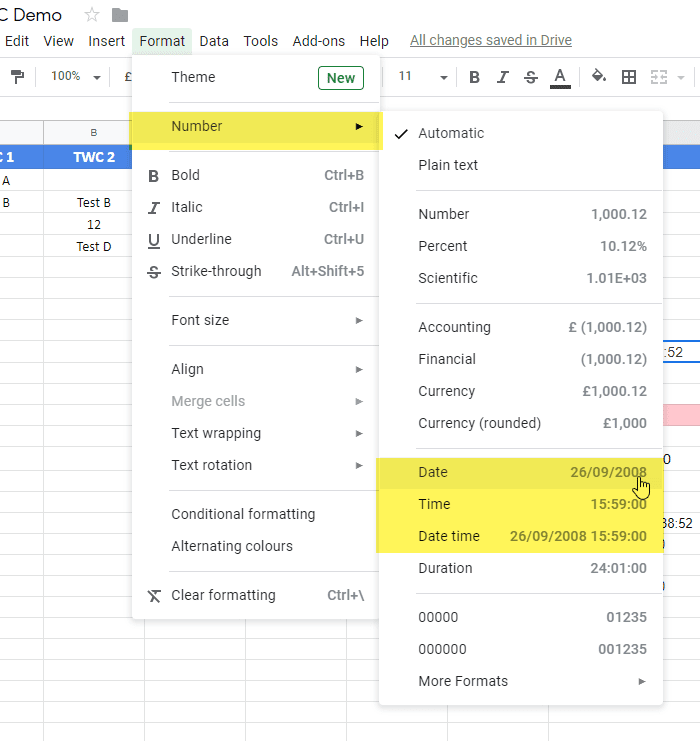Viewport: 700px width, 741px height.
Task: Open the zoom 100% dropdown
Action: 76,77
